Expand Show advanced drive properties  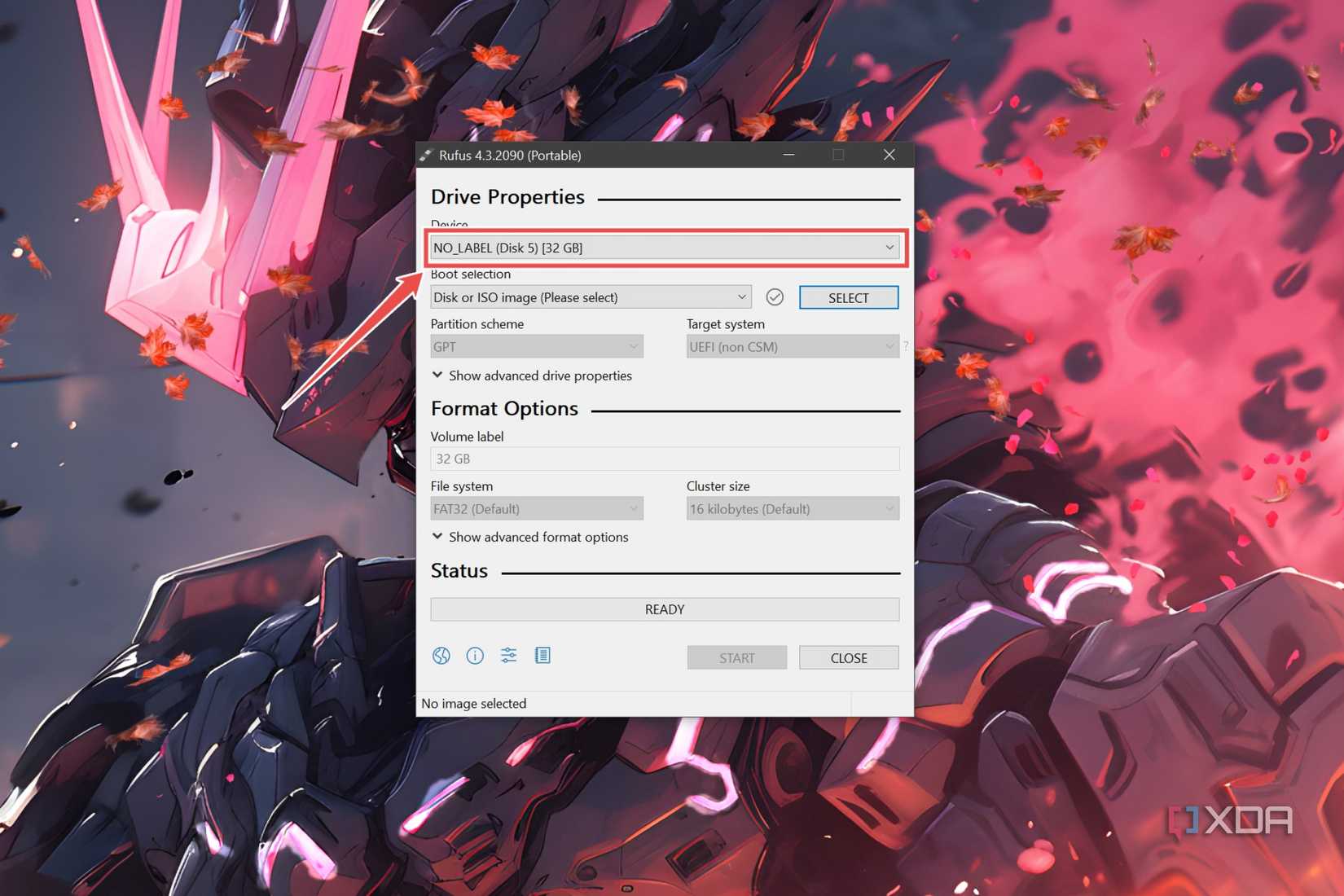click(x=532, y=376)
